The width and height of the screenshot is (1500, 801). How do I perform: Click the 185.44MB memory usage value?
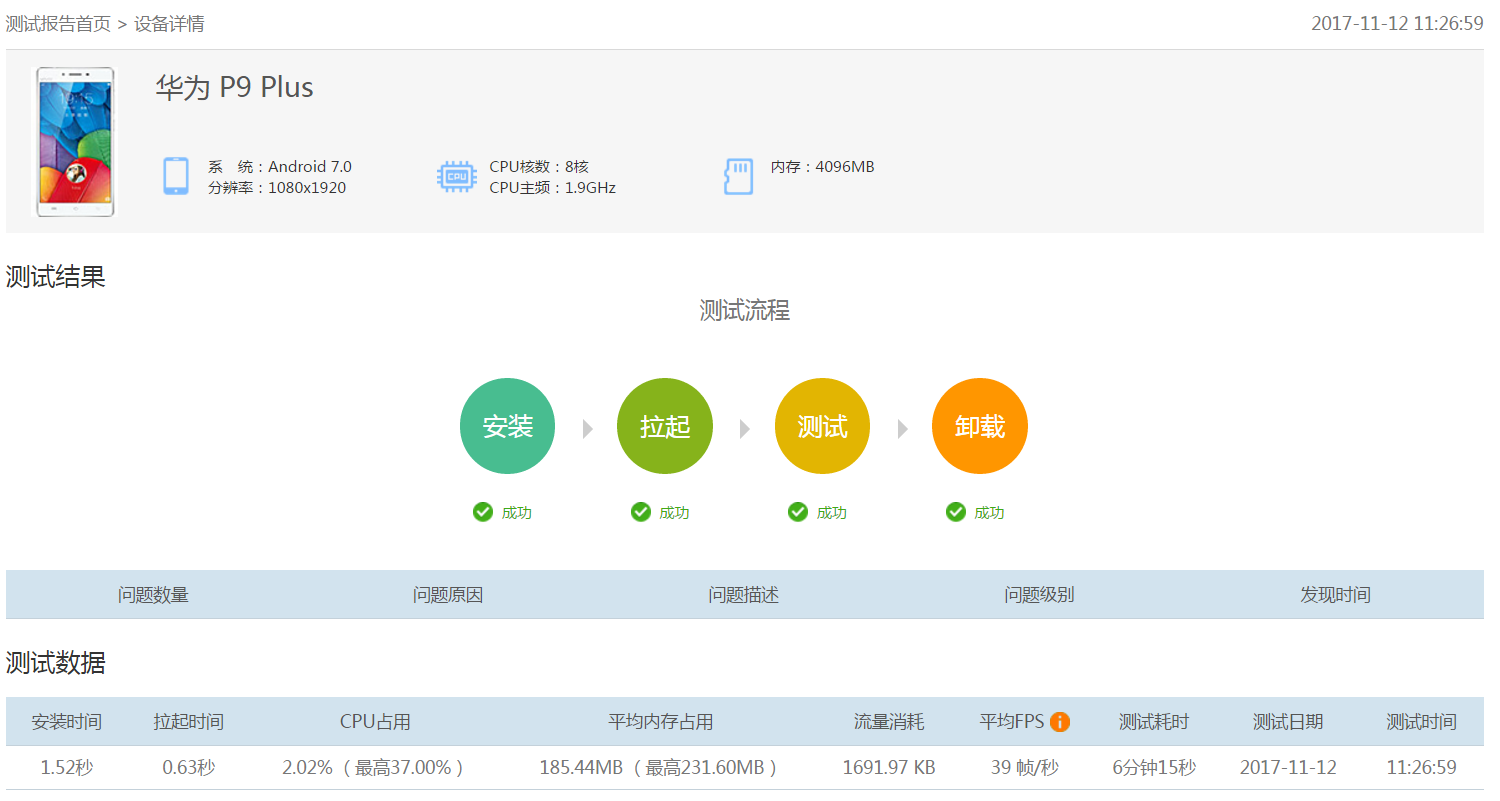pyautogui.click(x=661, y=768)
